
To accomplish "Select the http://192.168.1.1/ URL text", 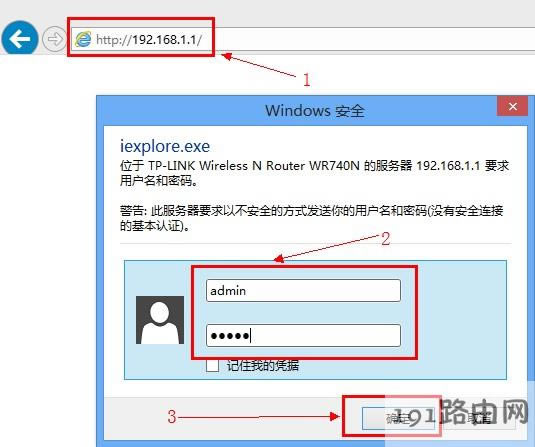I will [149, 40].
